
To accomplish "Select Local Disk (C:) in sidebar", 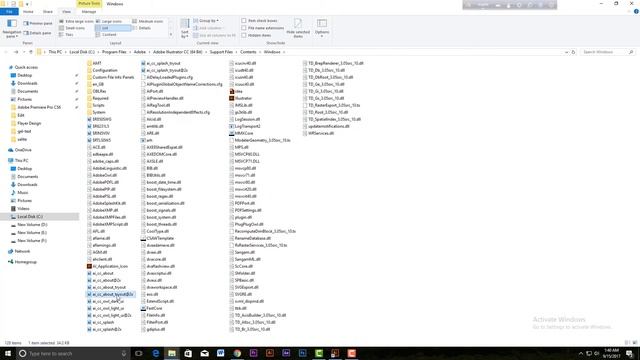I will (x=30, y=217).
